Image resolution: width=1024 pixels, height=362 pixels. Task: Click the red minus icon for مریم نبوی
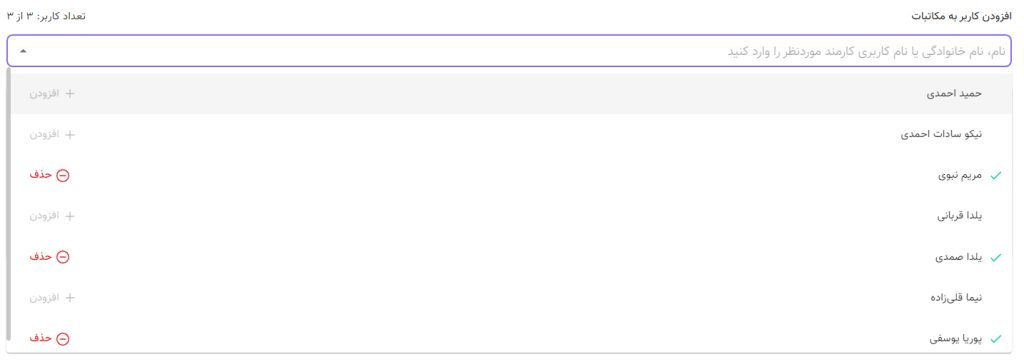coord(63,175)
